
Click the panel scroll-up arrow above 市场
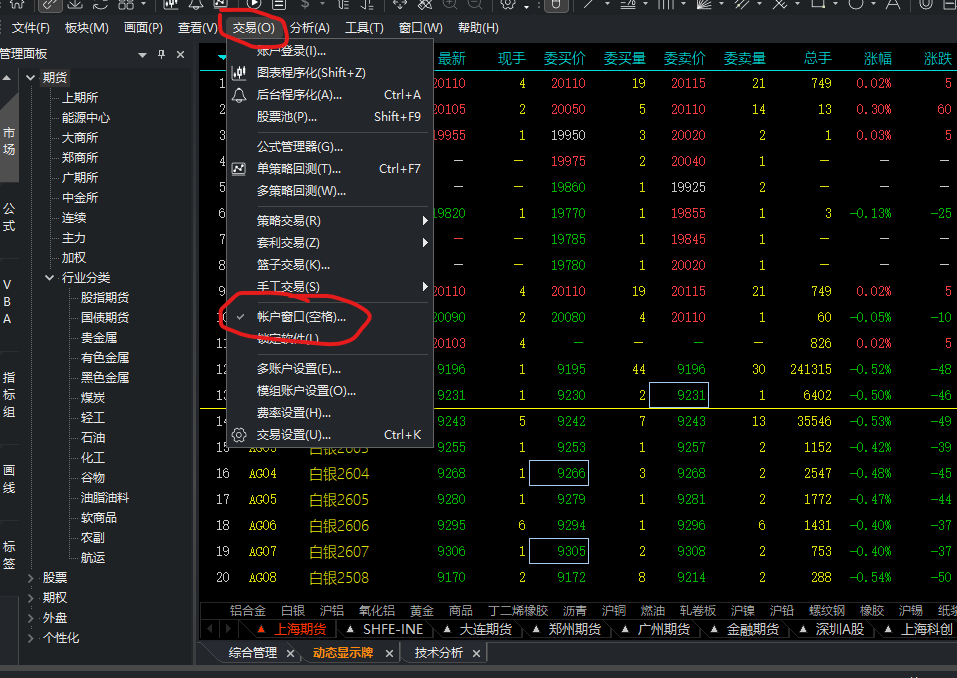7,78
